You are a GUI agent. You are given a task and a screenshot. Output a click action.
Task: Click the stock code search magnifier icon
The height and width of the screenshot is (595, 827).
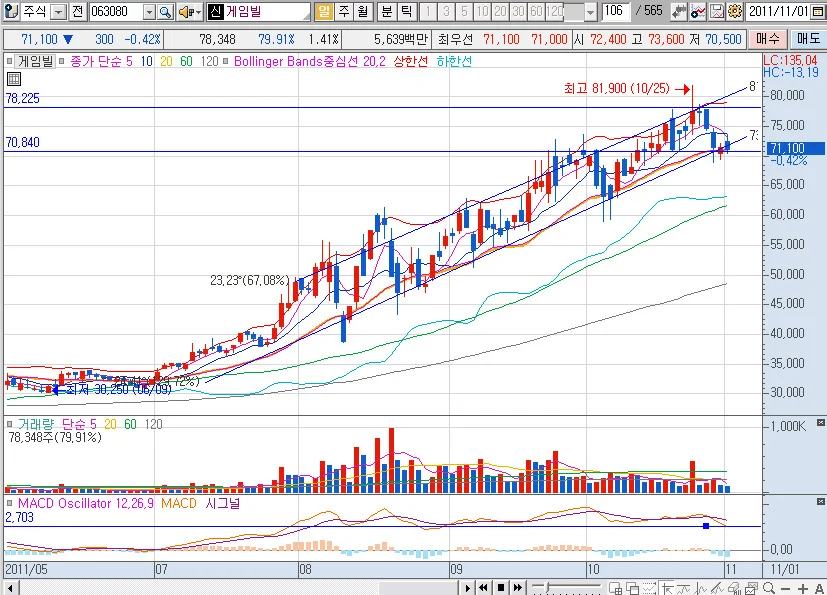[x=166, y=12]
